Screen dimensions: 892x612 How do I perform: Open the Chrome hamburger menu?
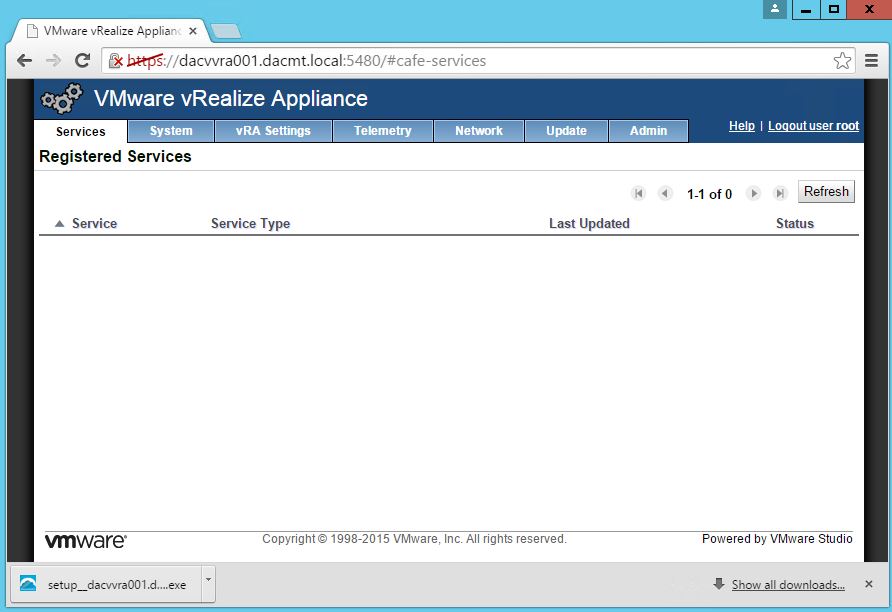(x=872, y=60)
